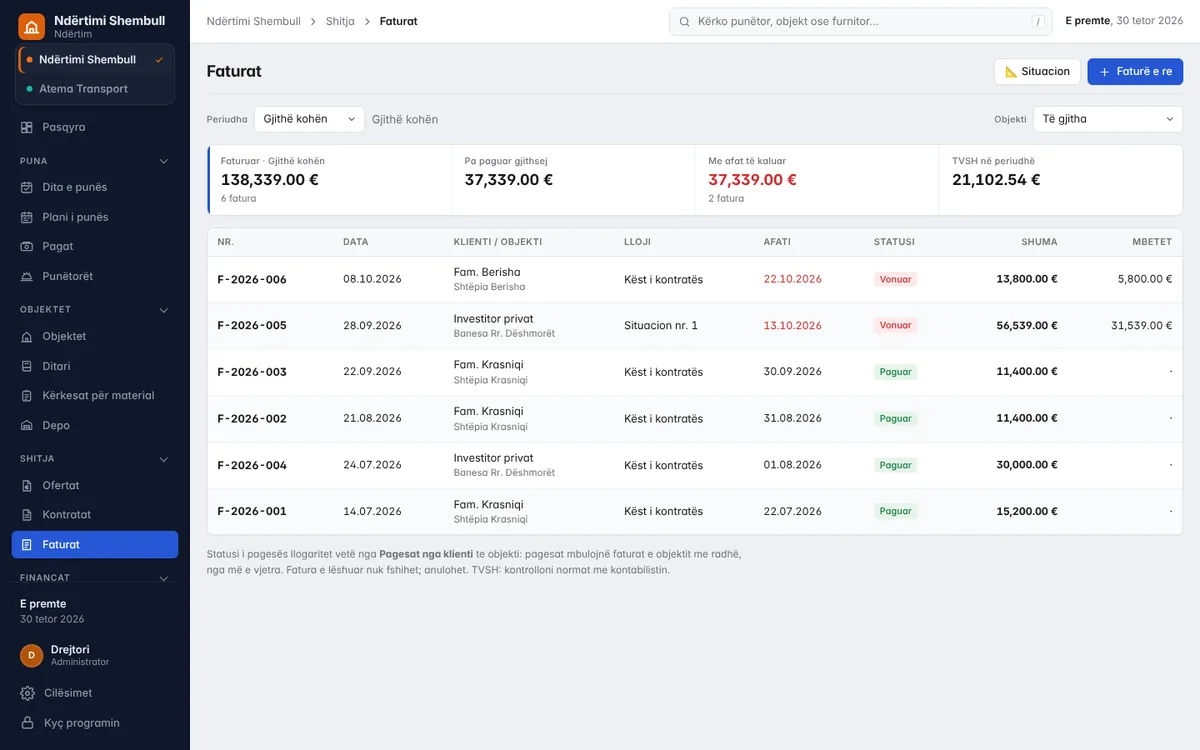Go to Shitja in the breadcrumb
1200x750 pixels.
tap(340, 21)
